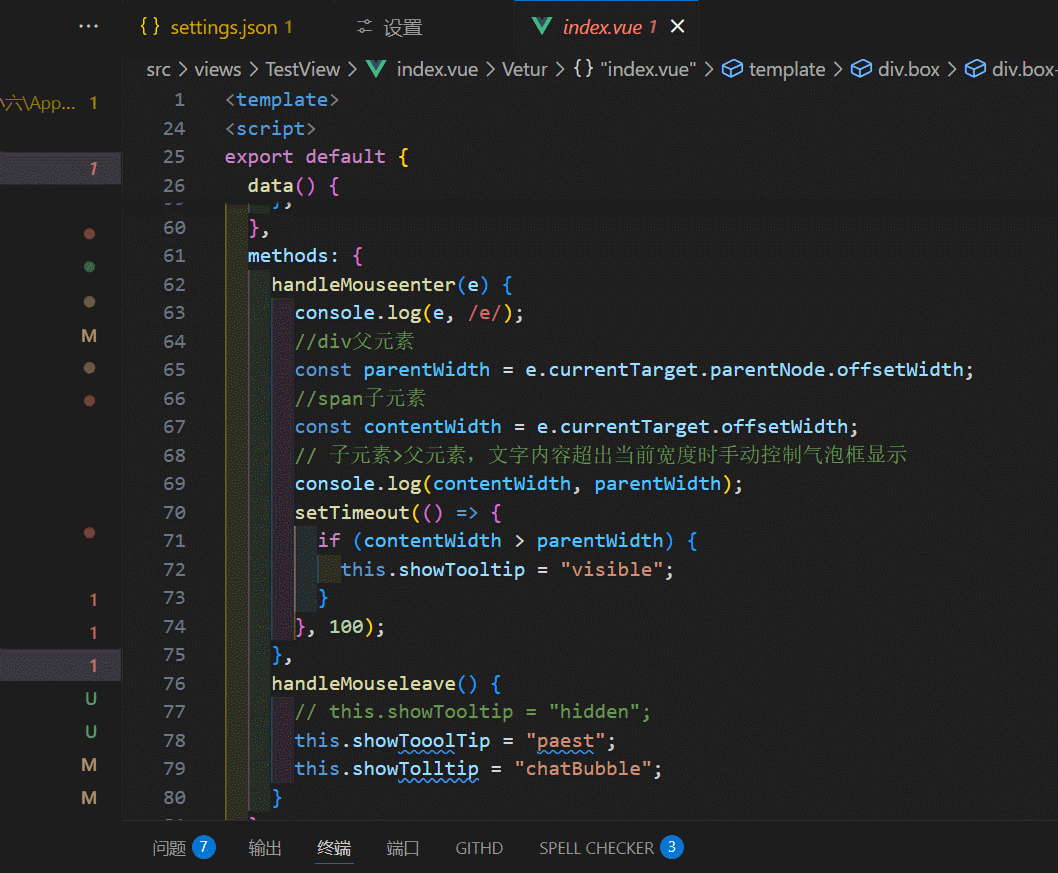
Task: Click the Vue icon in the breadcrumb
Action: (376, 69)
